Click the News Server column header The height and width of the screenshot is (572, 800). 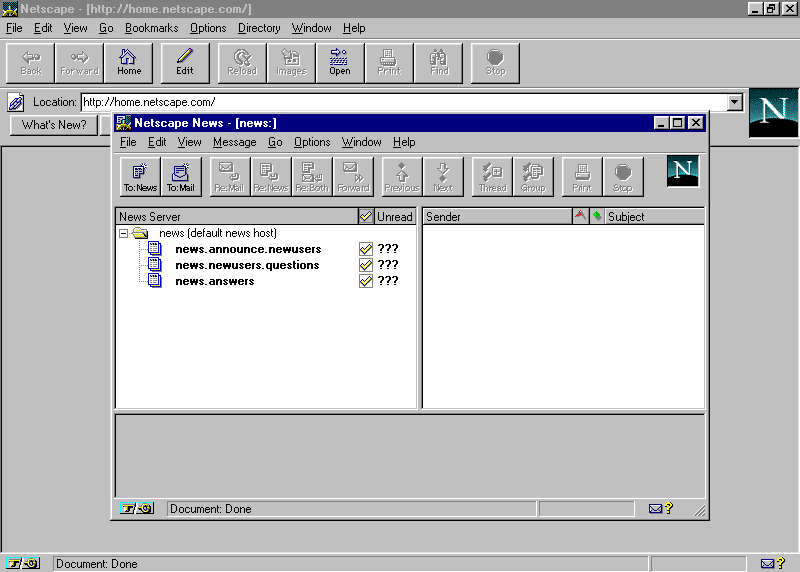[x=237, y=216]
